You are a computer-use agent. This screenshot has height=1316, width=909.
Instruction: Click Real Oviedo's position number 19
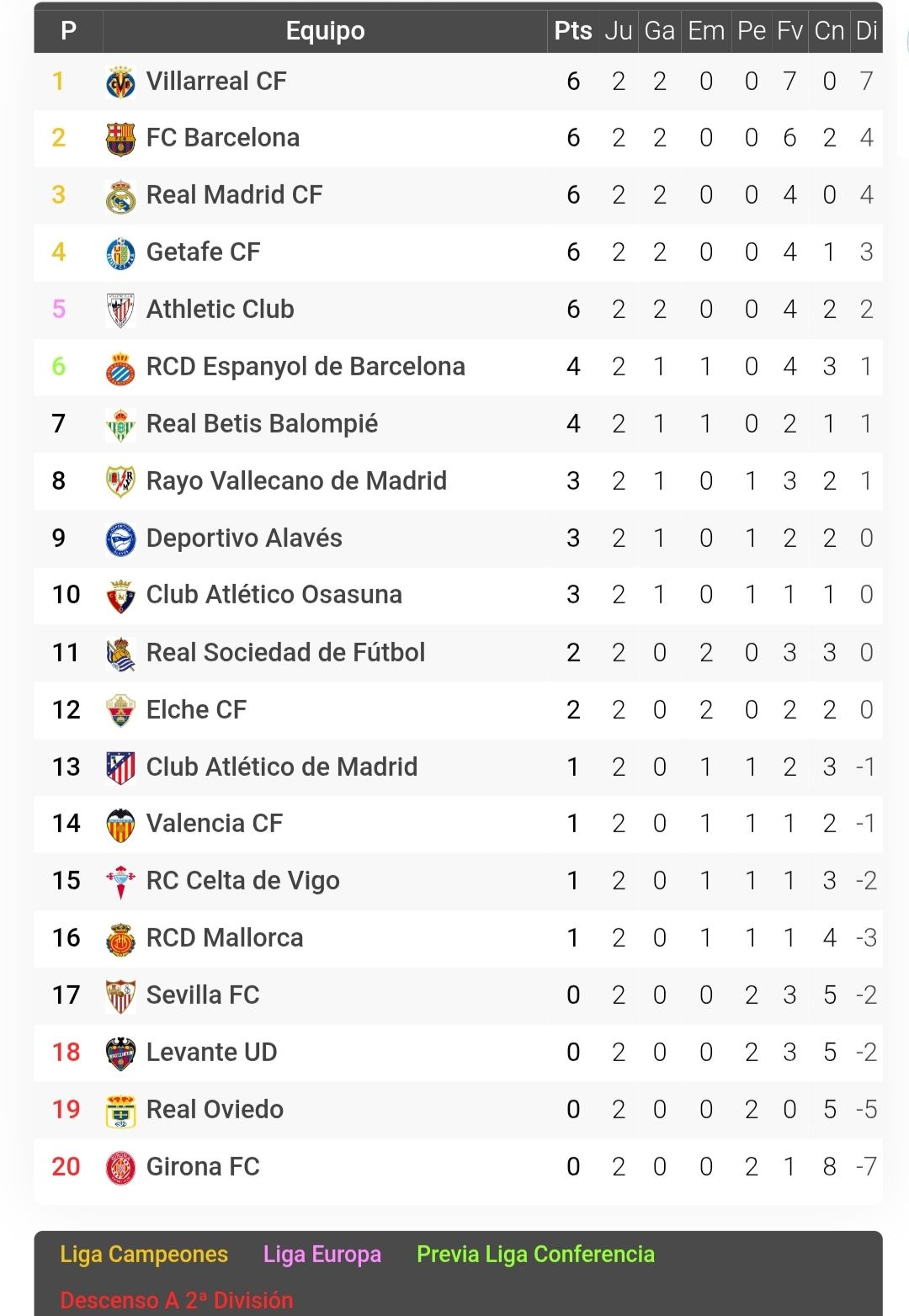click(x=66, y=1109)
